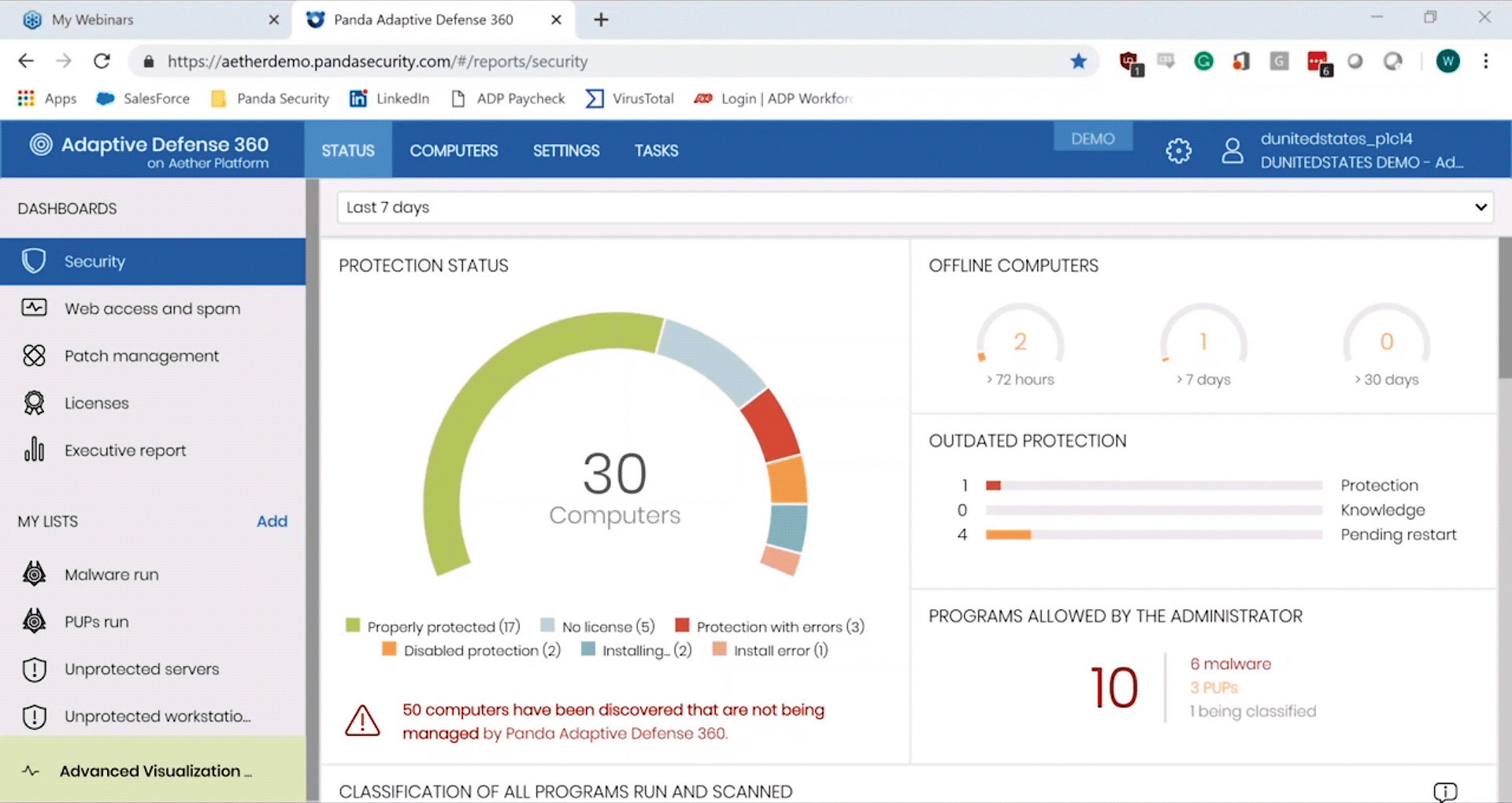Open VirusTotal bookmark

coord(630,98)
